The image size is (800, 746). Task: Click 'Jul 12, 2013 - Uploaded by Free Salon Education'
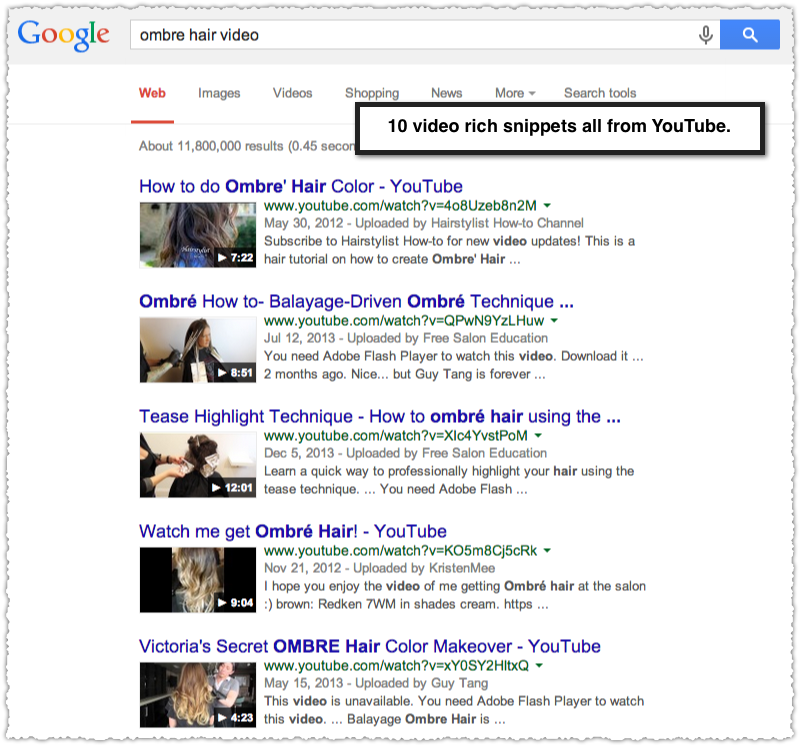[x=406, y=338]
